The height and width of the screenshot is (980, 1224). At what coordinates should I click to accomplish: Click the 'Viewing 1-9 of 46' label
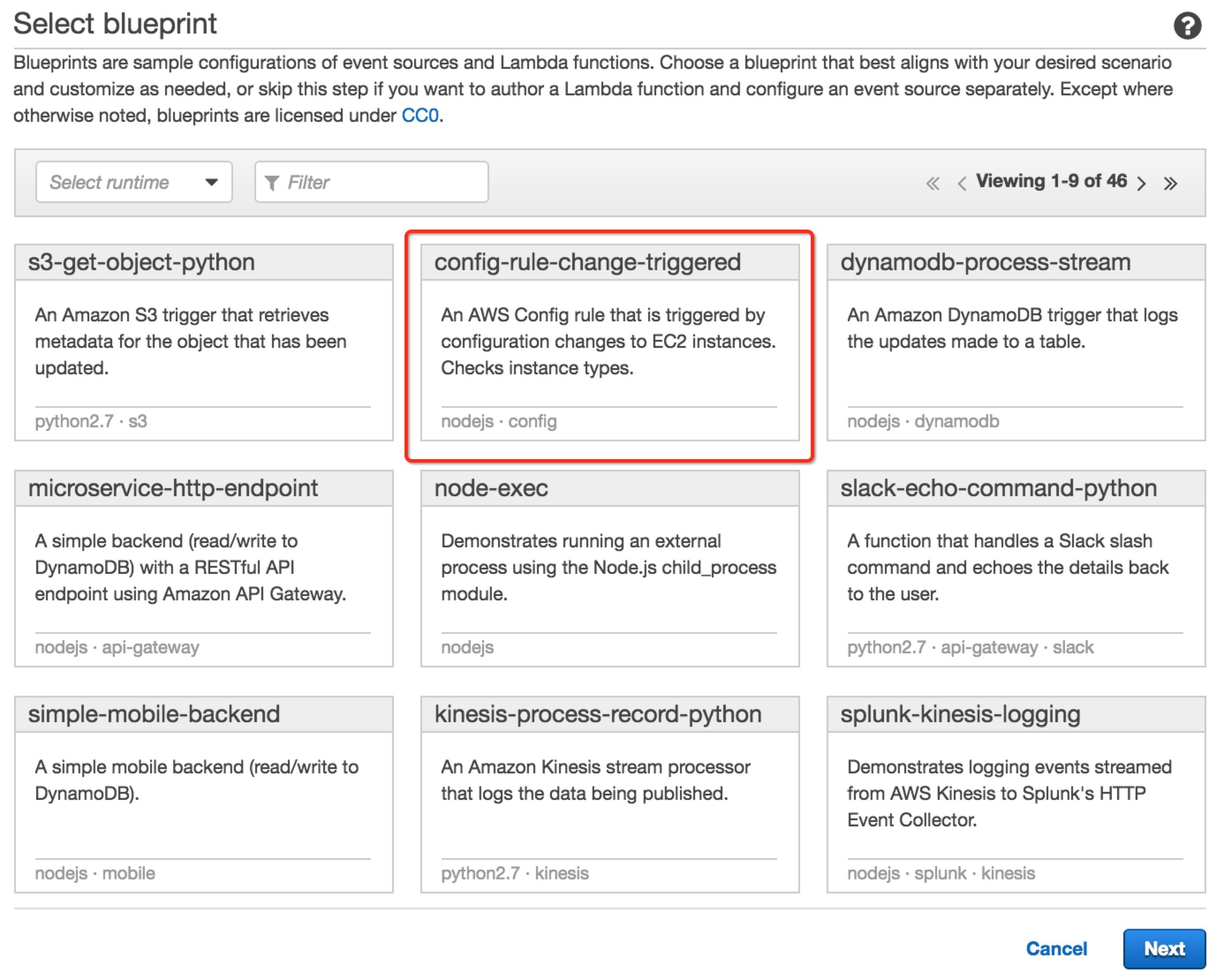1051,181
